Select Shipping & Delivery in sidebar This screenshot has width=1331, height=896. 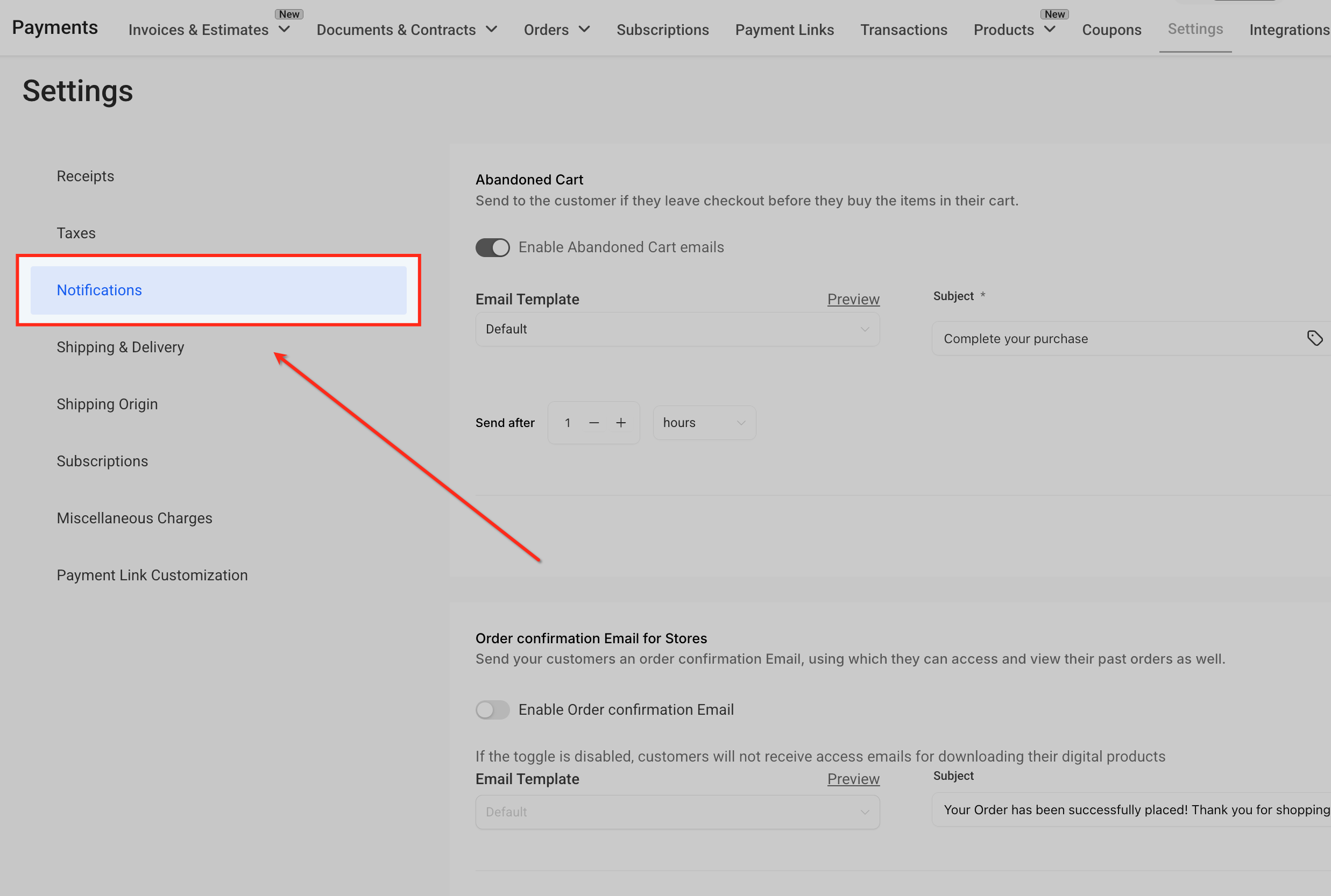tap(121, 347)
